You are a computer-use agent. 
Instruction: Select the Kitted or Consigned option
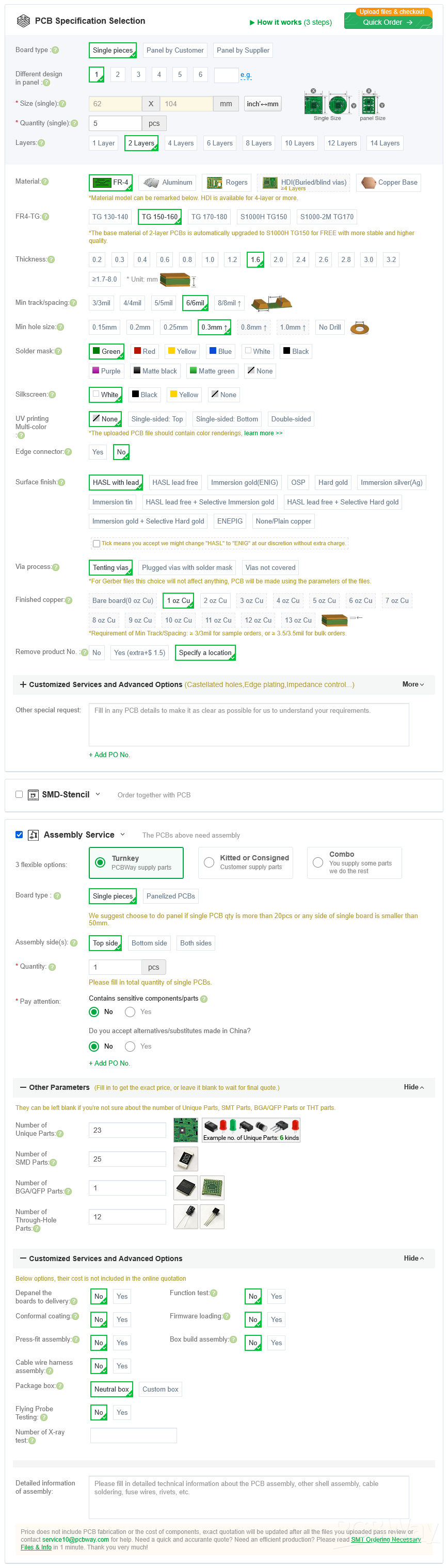(209, 862)
